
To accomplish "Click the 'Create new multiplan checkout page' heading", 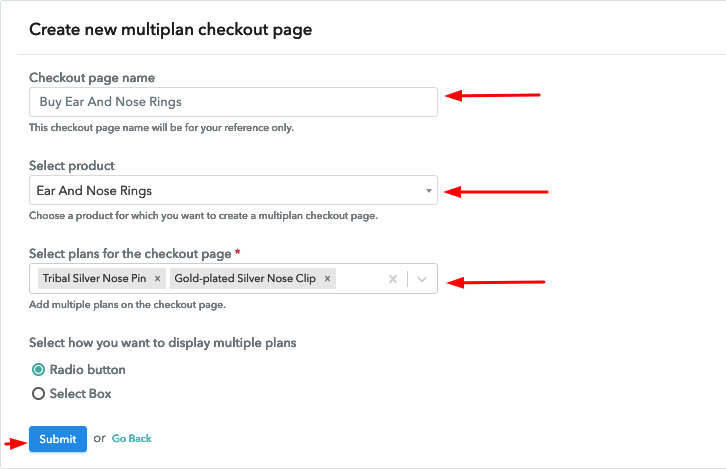I will (170, 30).
